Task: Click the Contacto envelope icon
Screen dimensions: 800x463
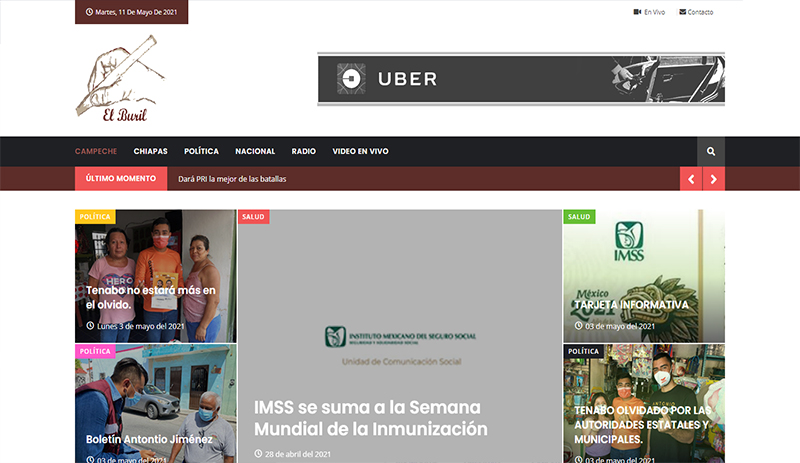Action: click(x=683, y=12)
